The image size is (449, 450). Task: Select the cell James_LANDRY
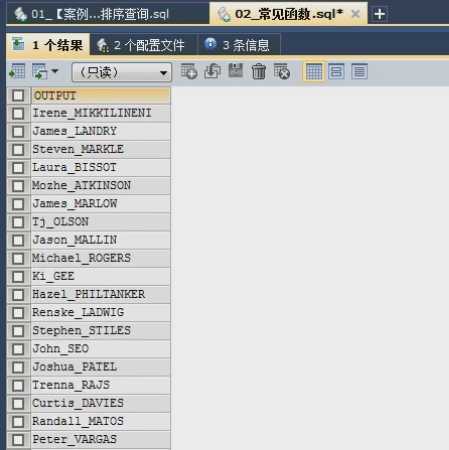[x=101, y=132]
